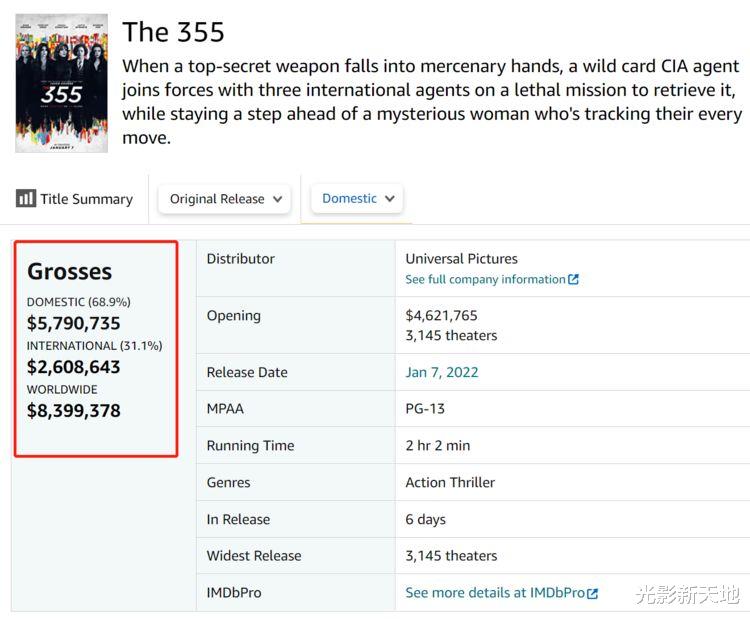
Task: Click the Universal Pictures distributor name
Action: (461, 258)
